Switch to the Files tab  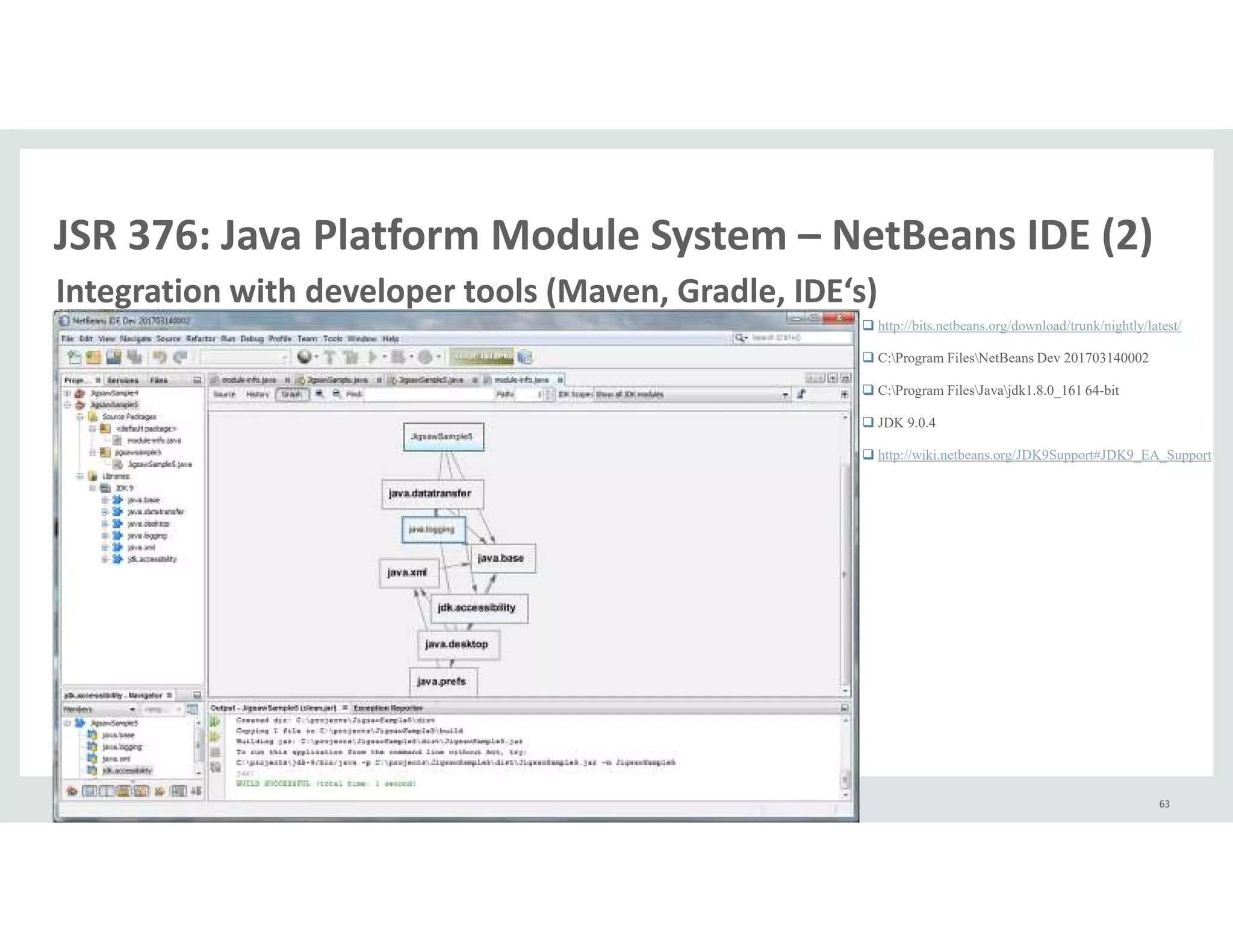tap(159, 380)
